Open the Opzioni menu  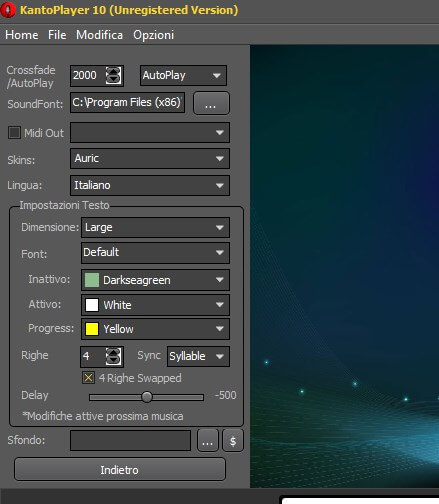click(153, 35)
